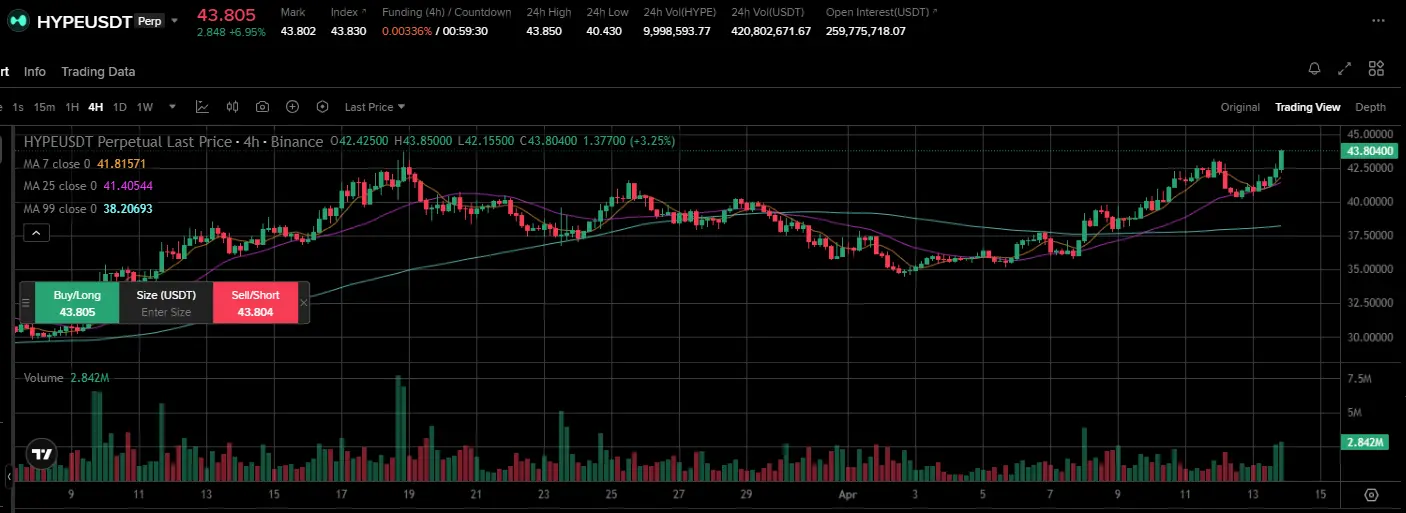Open time axis settings gear icon
The height and width of the screenshot is (513, 1406).
click(x=1371, y=495)
